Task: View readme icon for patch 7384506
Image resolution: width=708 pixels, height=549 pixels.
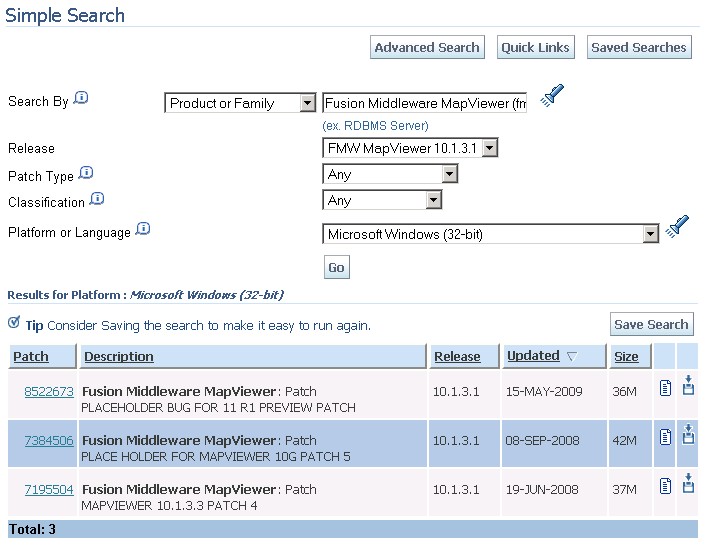Action: tap(665, 436)
